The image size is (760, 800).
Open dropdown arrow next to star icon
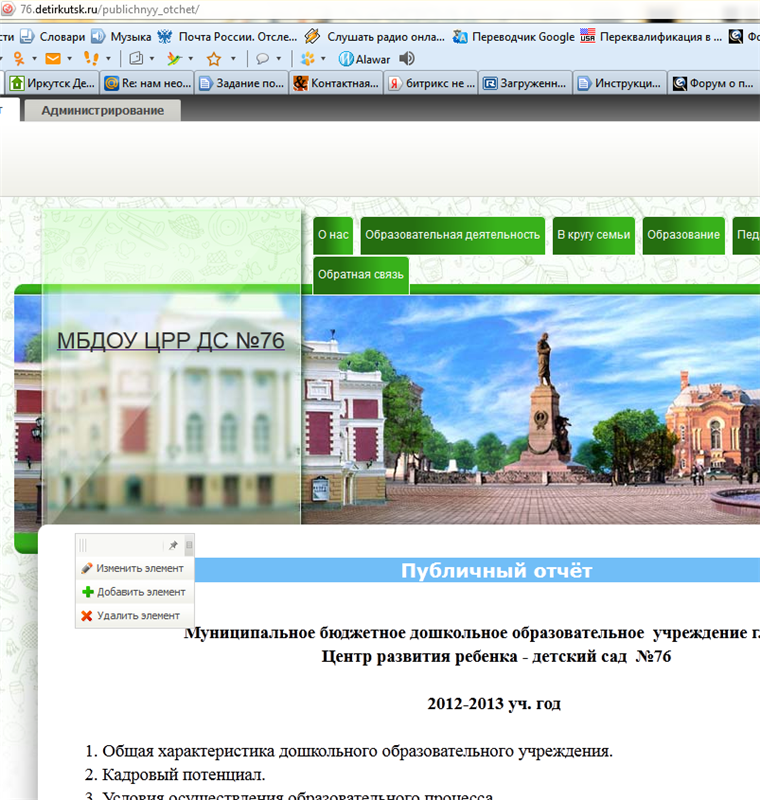(233, 59)
